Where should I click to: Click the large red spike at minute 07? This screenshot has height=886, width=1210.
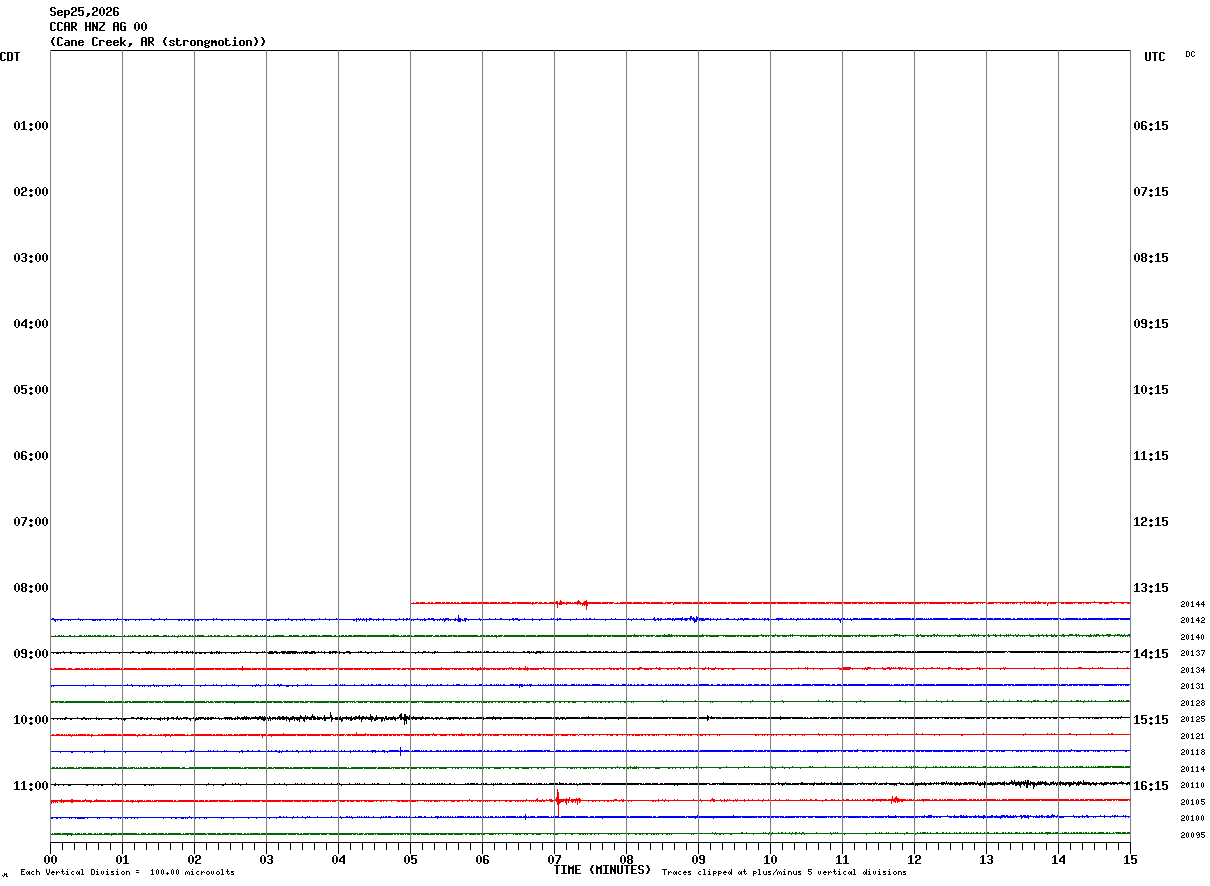[x=558, y=801]
